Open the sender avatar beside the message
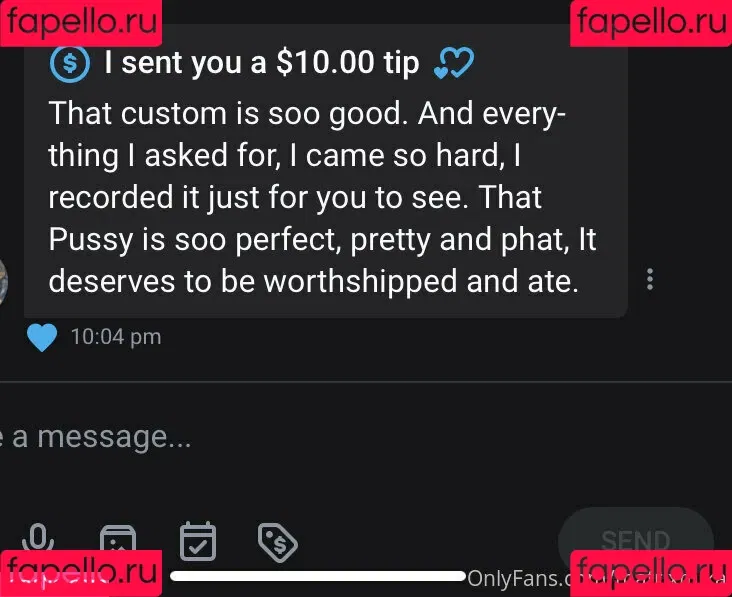 click(x=4, y=281)
